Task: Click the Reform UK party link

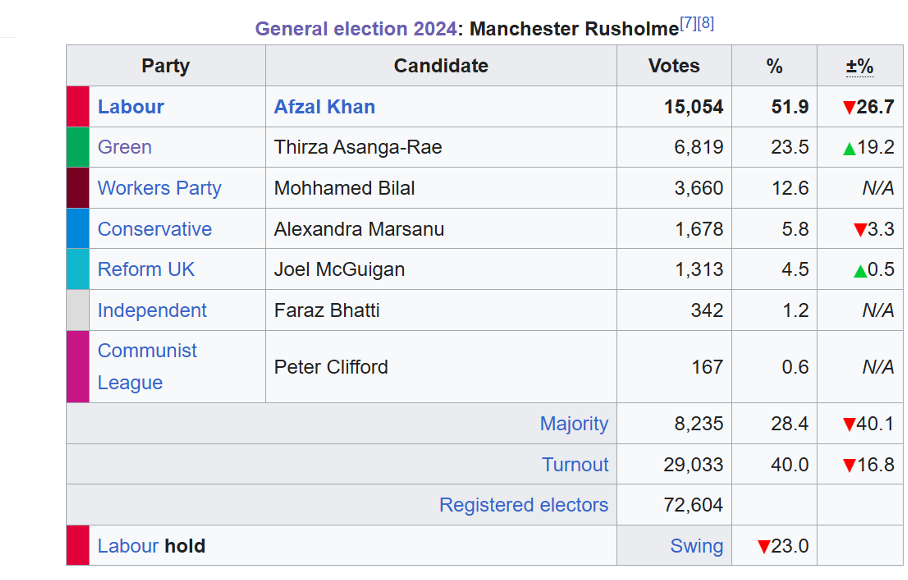Action: pyautogui.click(x=146, y=269)
